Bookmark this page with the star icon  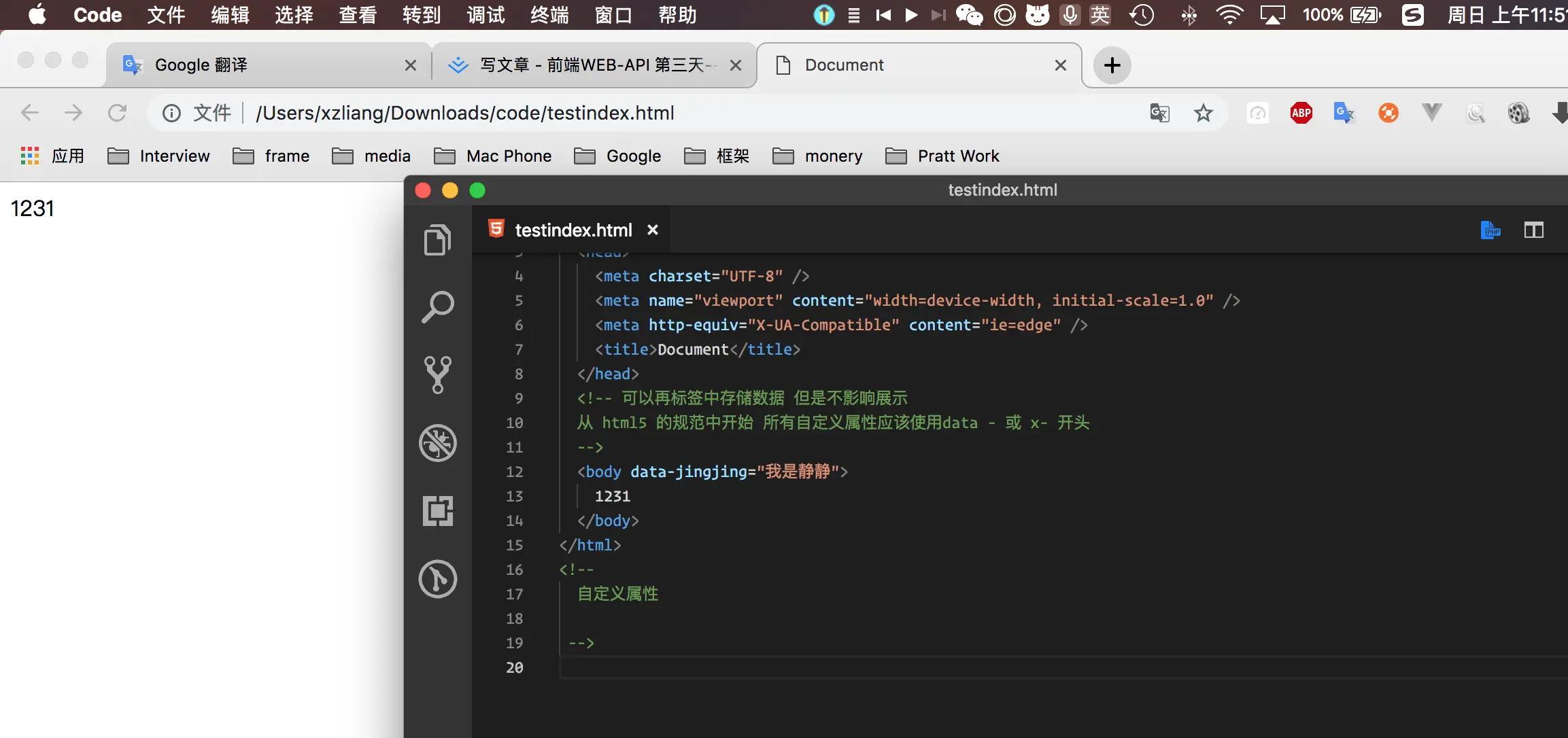[x=1203, y=113]
